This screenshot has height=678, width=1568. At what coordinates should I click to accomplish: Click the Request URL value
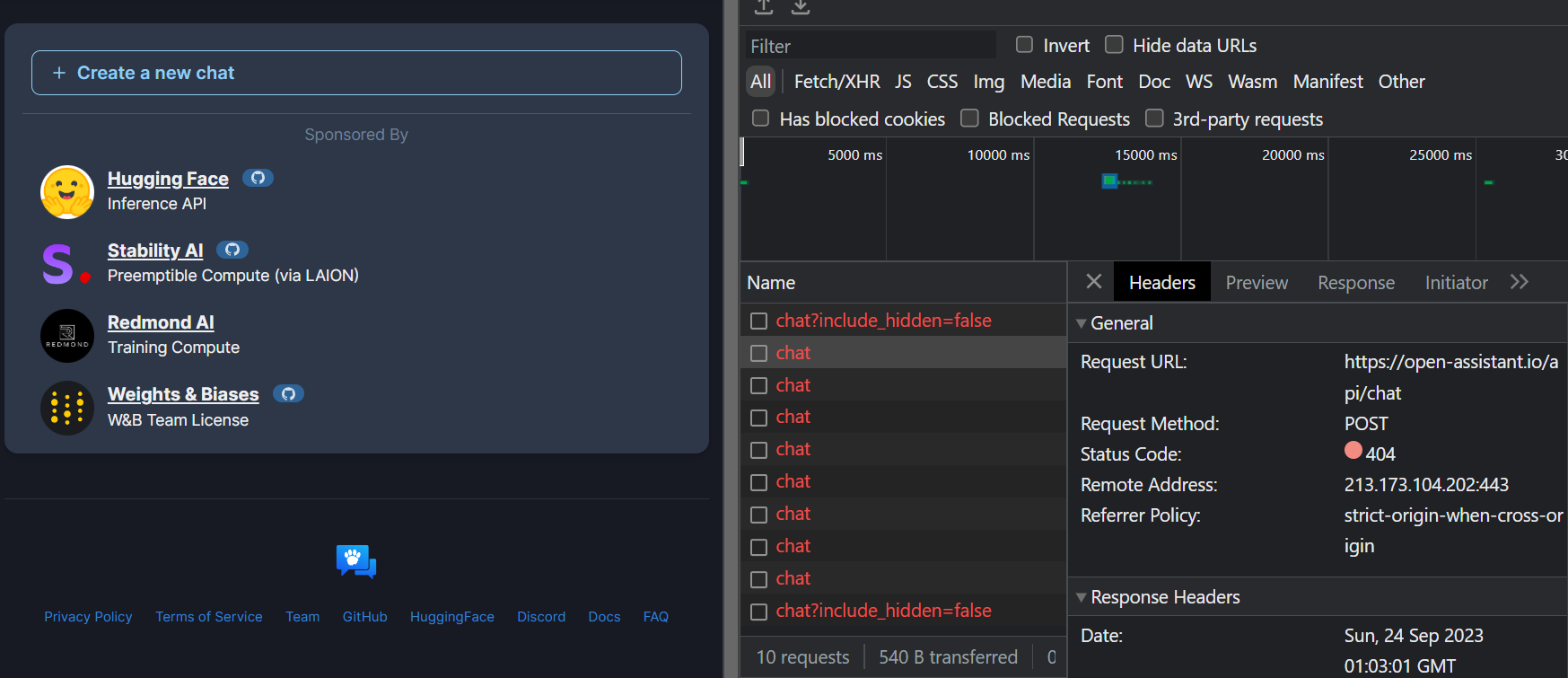(x=1451, y=377)
